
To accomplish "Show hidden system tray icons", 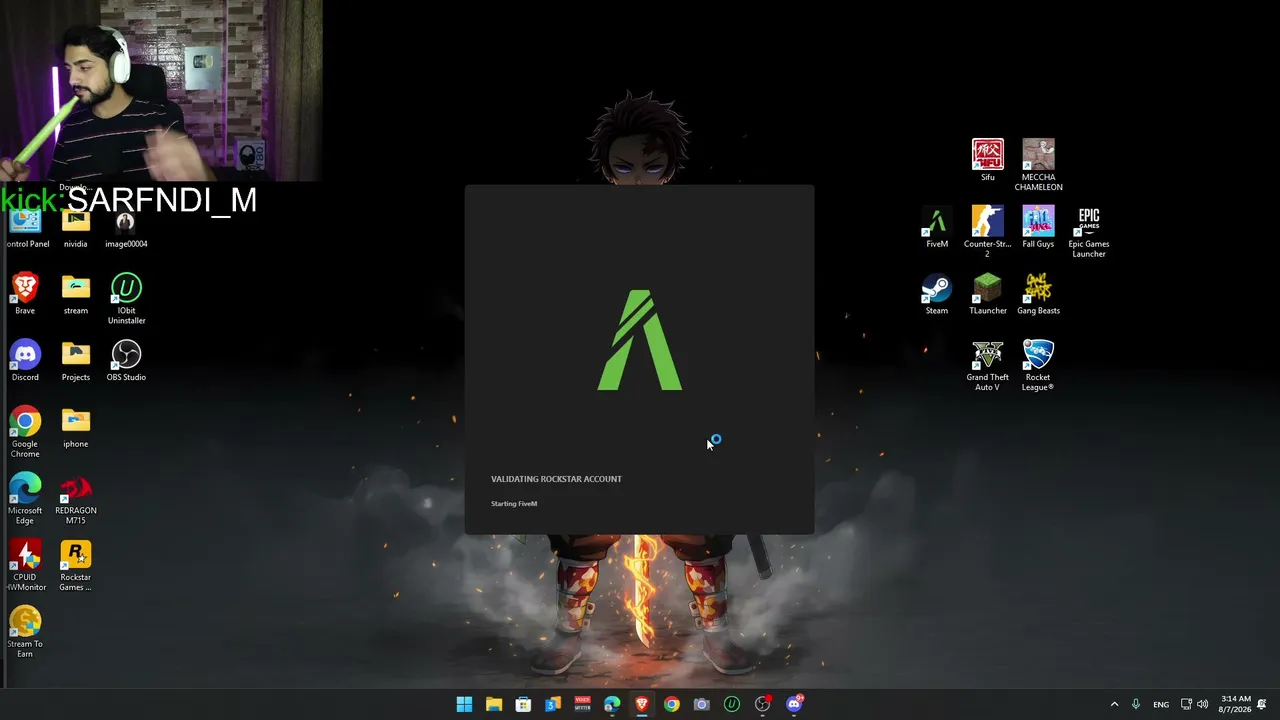I will pyautogui.click(x=1114, y=704).
